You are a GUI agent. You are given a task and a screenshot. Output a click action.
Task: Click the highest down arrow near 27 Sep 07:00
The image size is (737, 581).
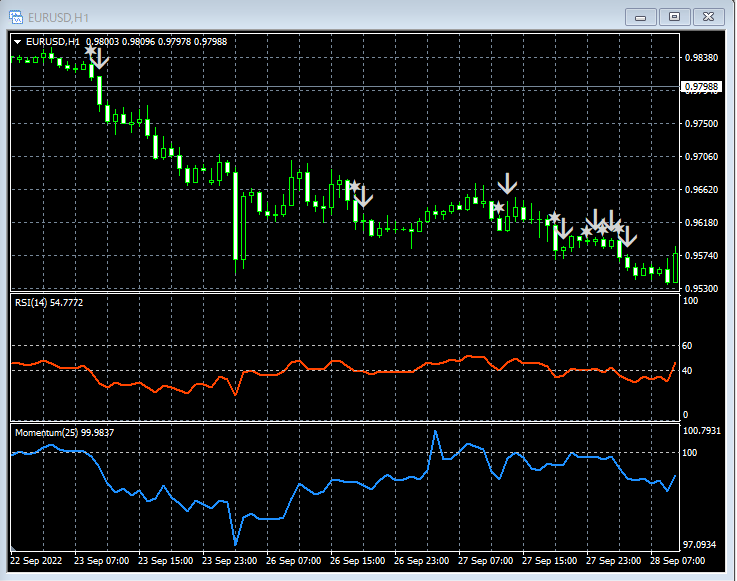click(x=508, y=183)
